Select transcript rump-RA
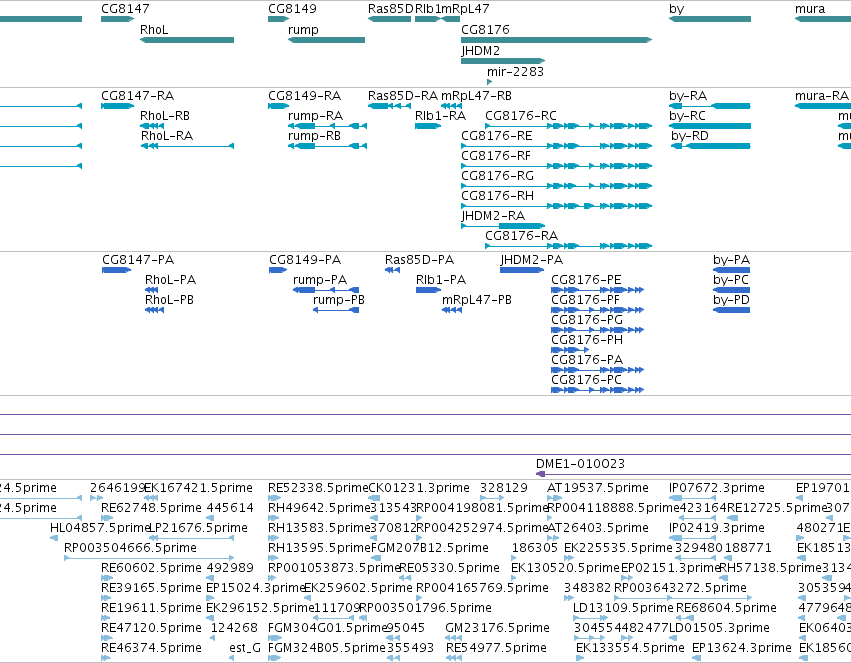Viewport: 851px width, 663px height. click(327, 126)
